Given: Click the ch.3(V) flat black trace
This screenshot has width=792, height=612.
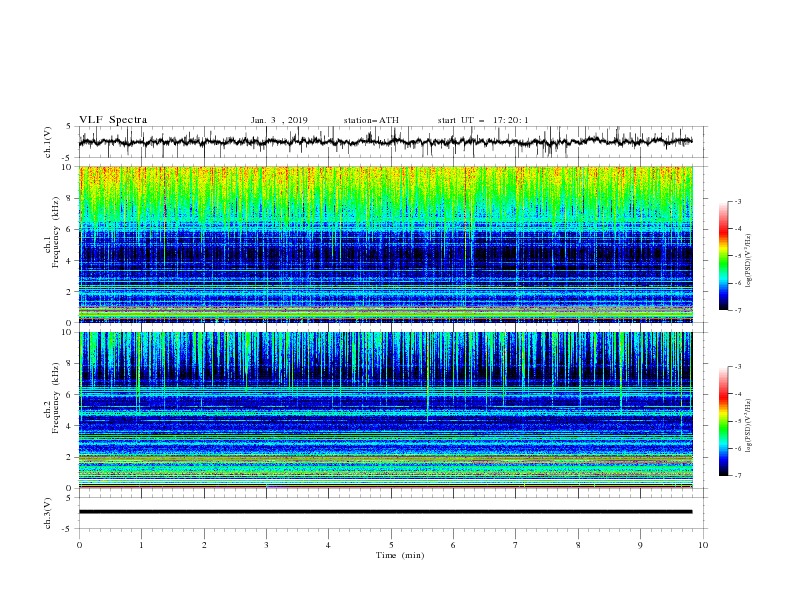Looking at the screenshot, I should [x=385, y=512].
